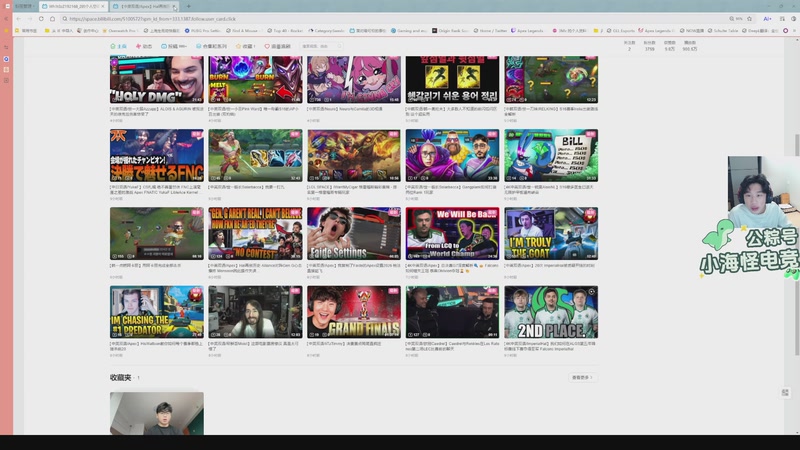Open the 決勝で魅せるFNC video thumbnail

click(157, 155)
